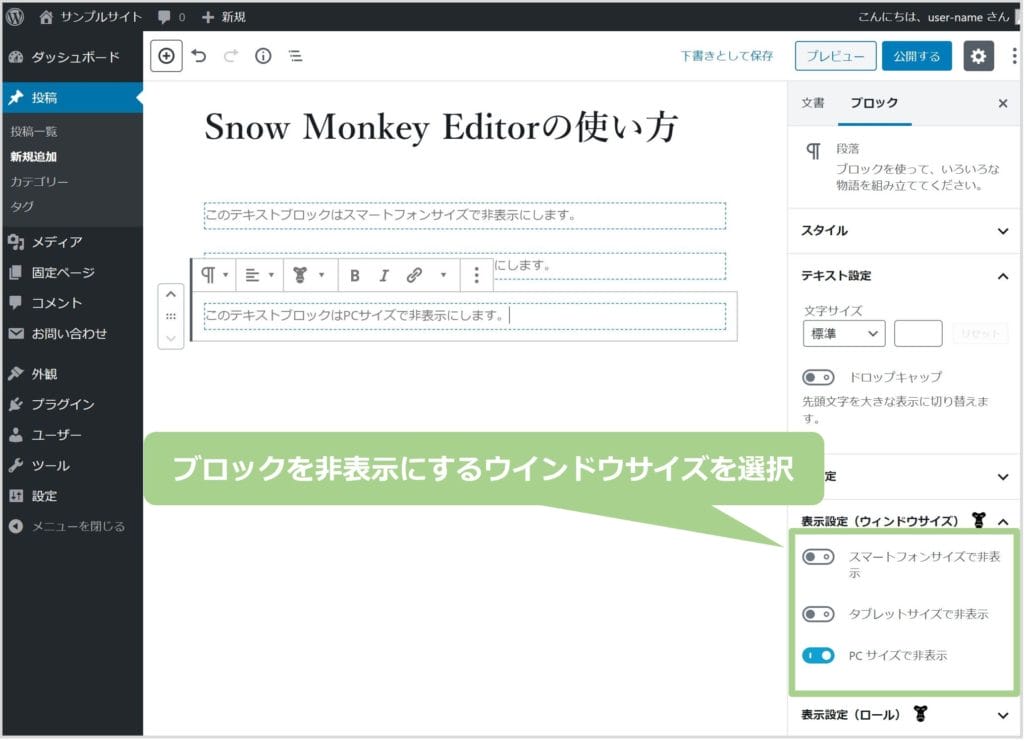
Task: Switch to the ブロック tab
Action: coord(874,103)
